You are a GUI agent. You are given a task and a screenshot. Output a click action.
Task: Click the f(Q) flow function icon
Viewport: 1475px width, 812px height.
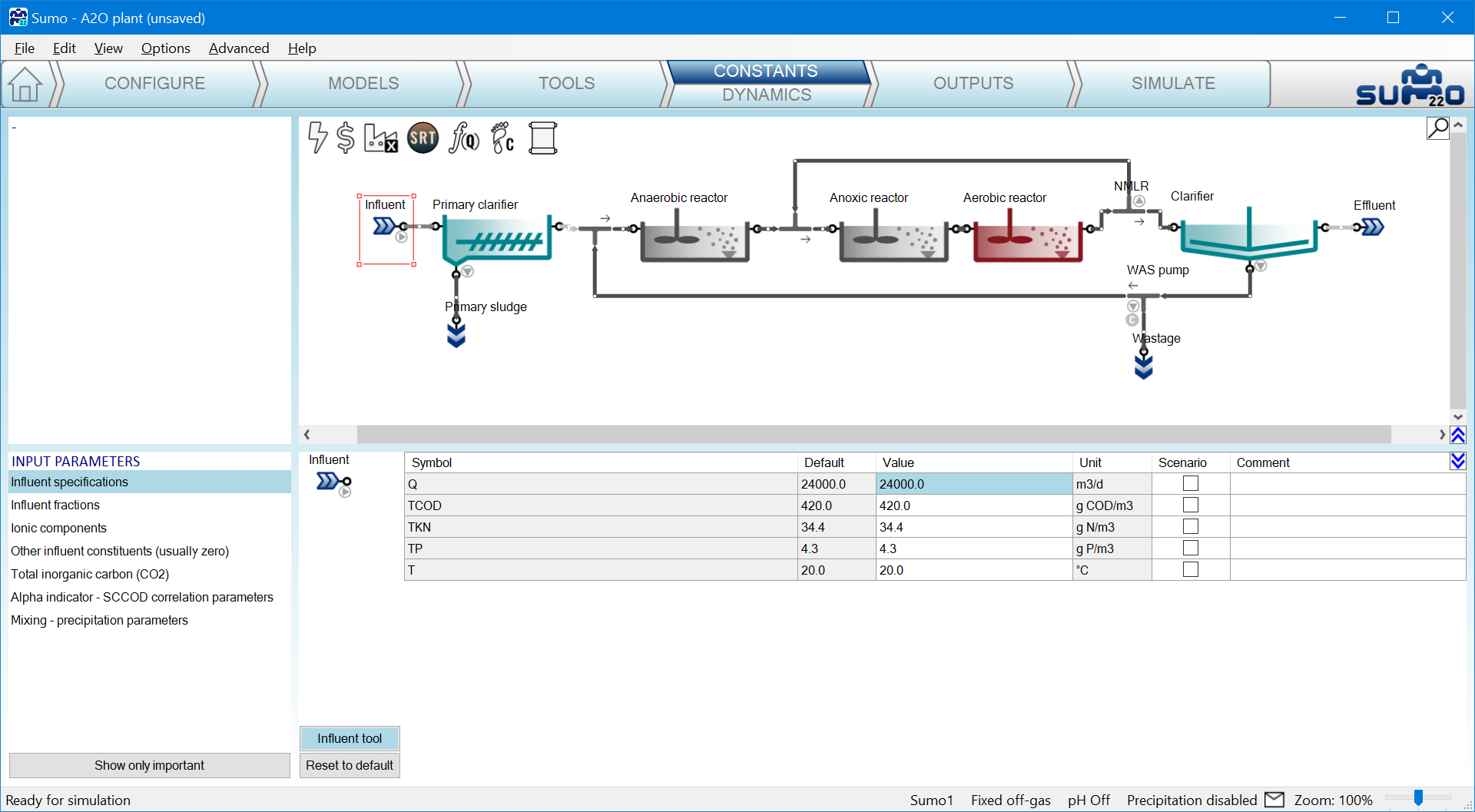464,138
